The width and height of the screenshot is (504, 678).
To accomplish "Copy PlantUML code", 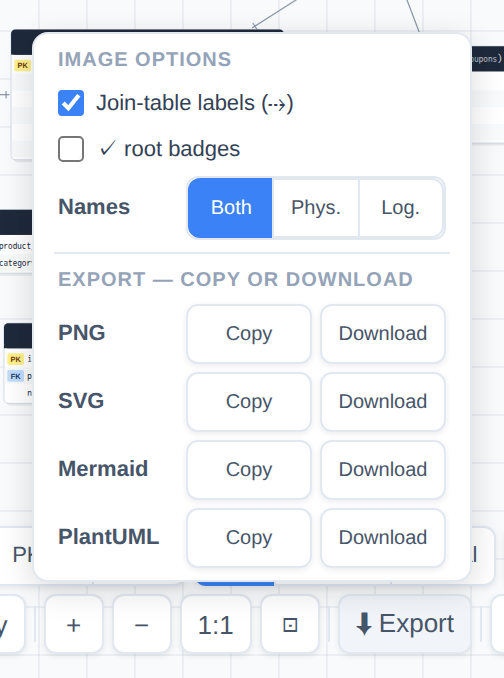I will [x=249, y=538].
